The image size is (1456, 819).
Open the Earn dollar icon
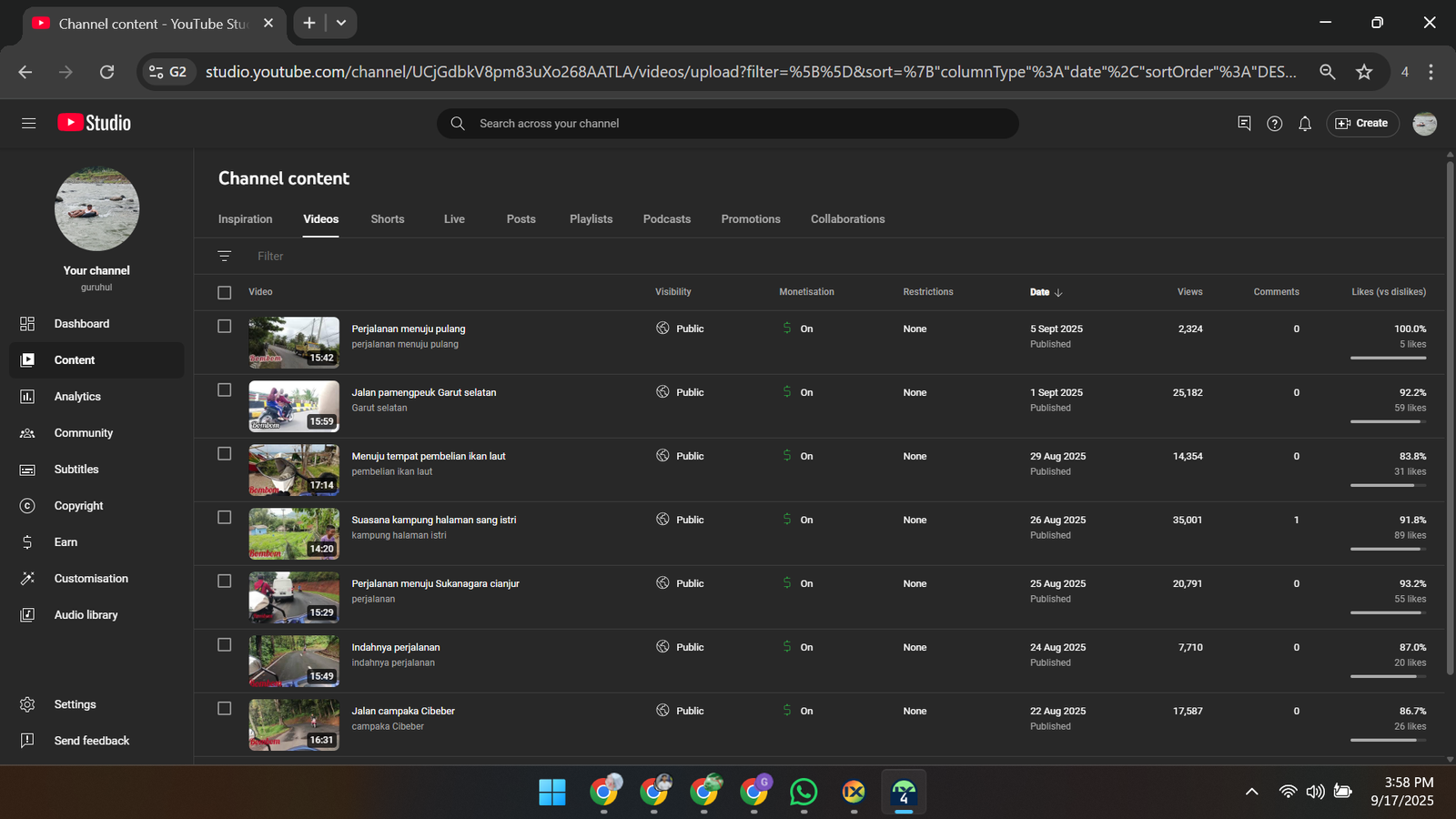point(27,542)
